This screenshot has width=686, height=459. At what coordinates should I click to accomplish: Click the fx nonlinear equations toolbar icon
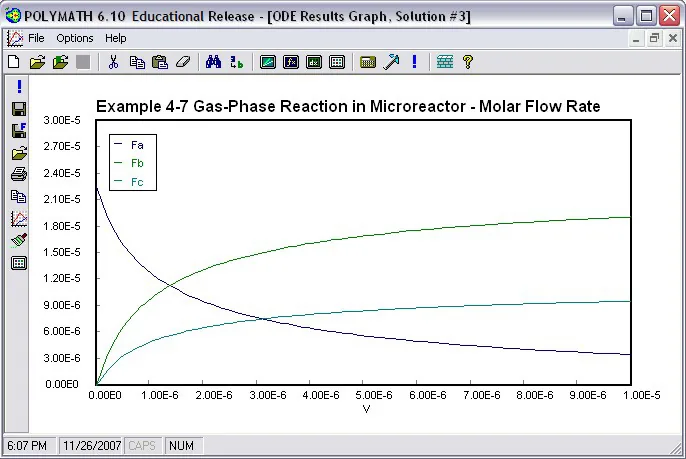(x=291, y=62)
